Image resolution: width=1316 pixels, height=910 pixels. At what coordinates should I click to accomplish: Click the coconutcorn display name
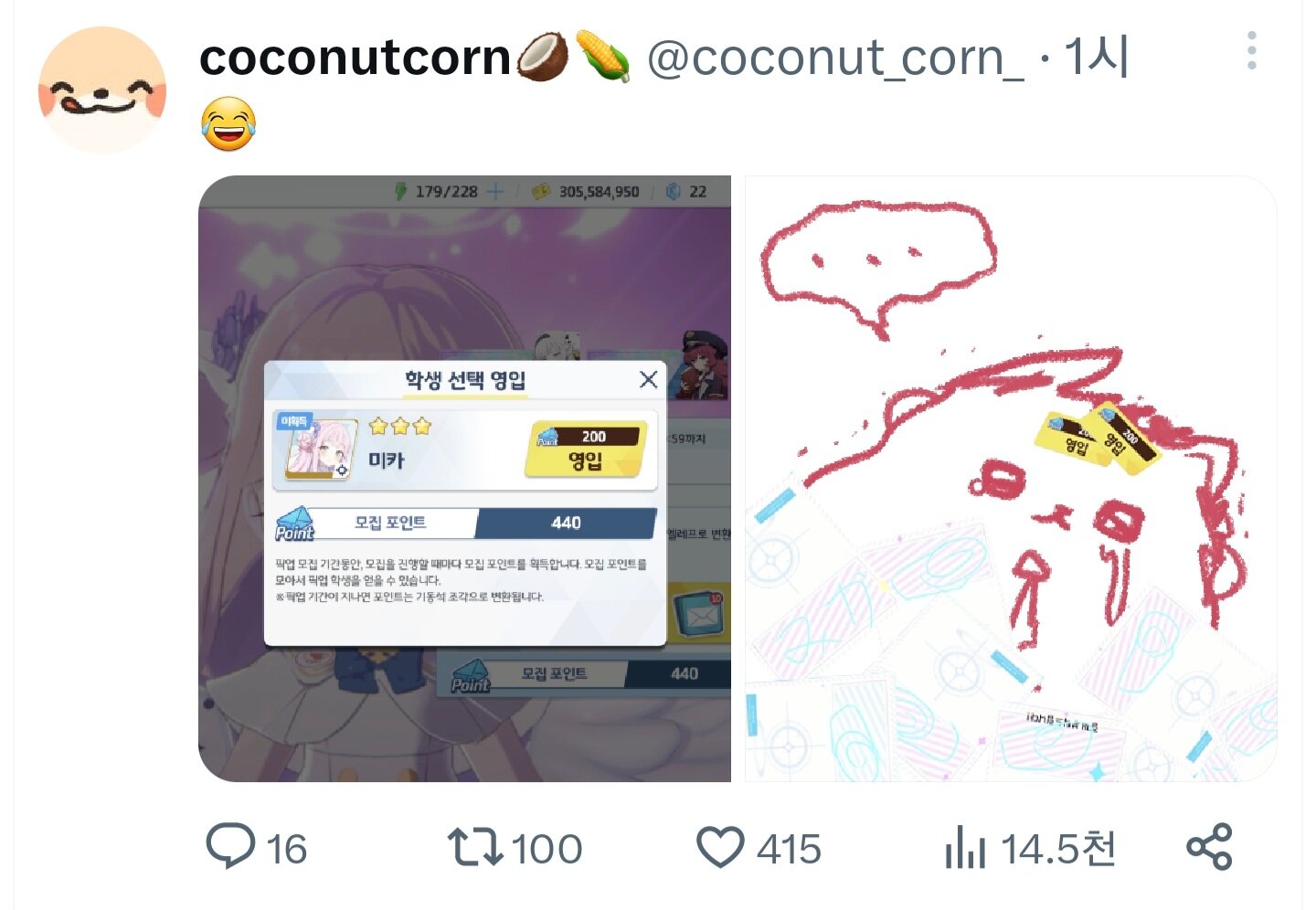click(355, 58)
